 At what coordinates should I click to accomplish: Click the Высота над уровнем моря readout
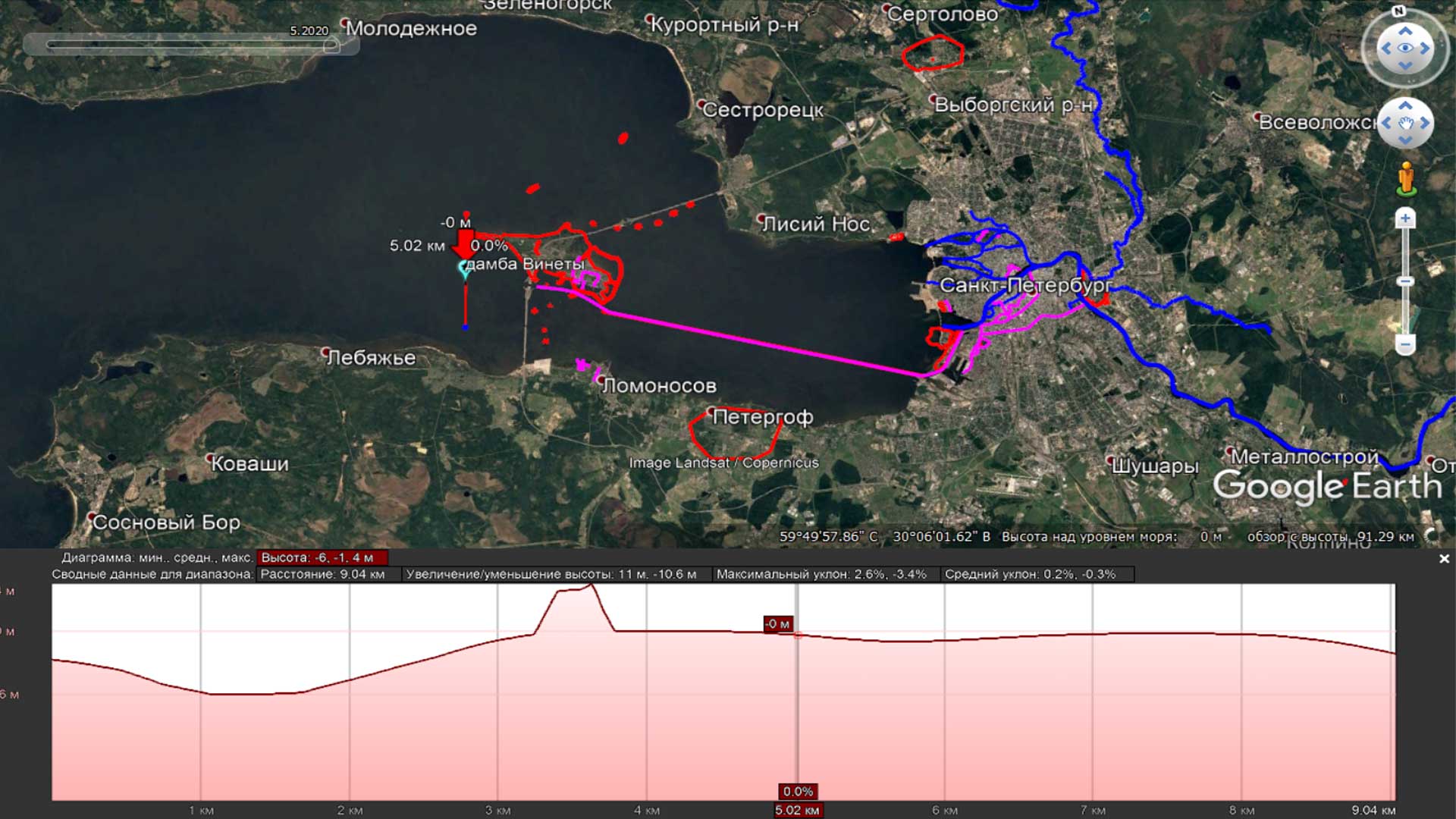tap(1112, 537)
